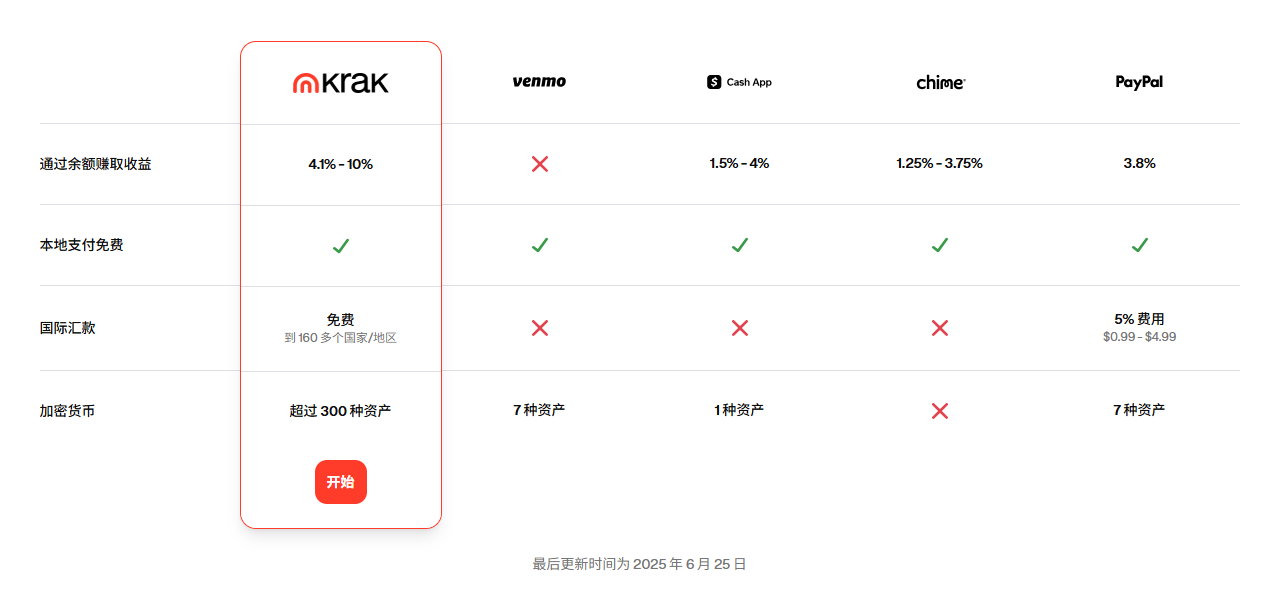Click the Krak logo in the highlighted column
This screenshot has width=1272, height=599.
point(340,83)
